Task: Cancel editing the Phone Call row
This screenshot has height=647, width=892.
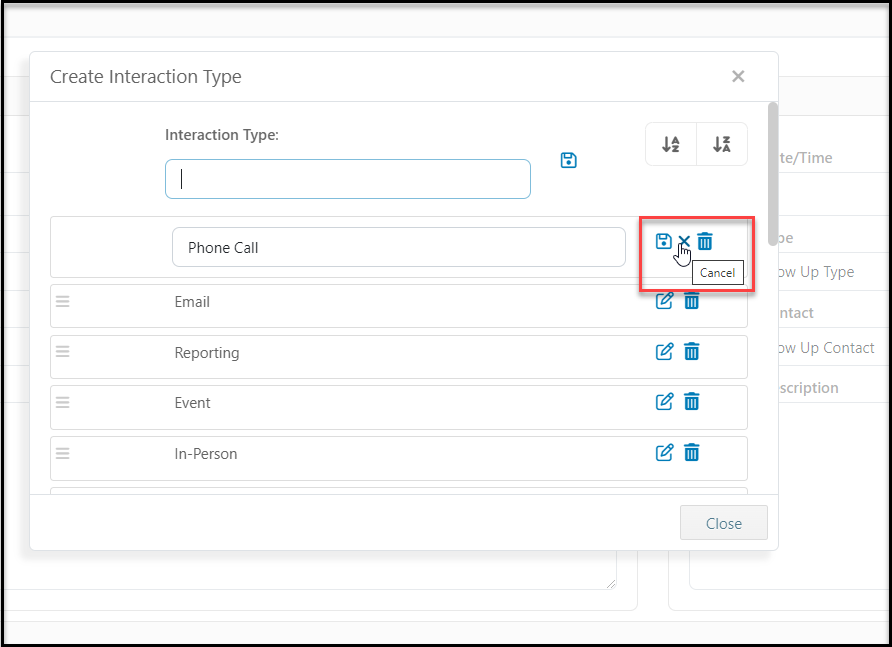Action: [684, 241]
